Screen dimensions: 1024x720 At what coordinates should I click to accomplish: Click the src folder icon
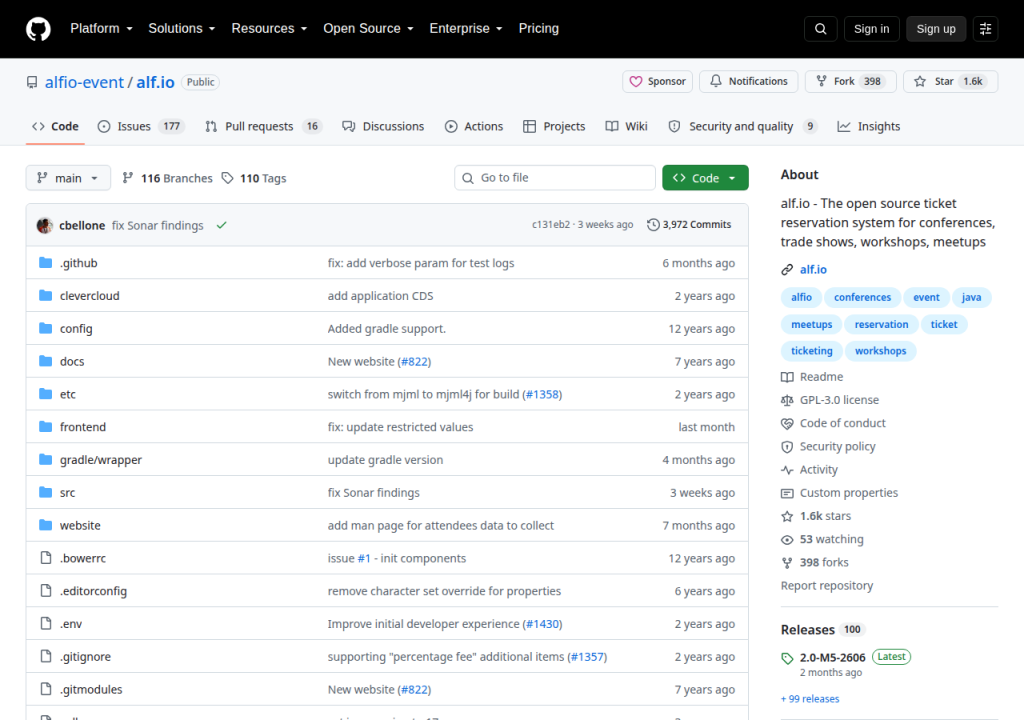46,492
